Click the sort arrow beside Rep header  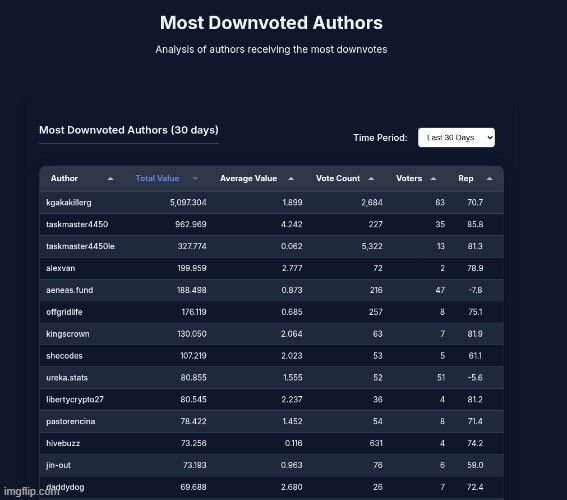[x=489, y=179]
